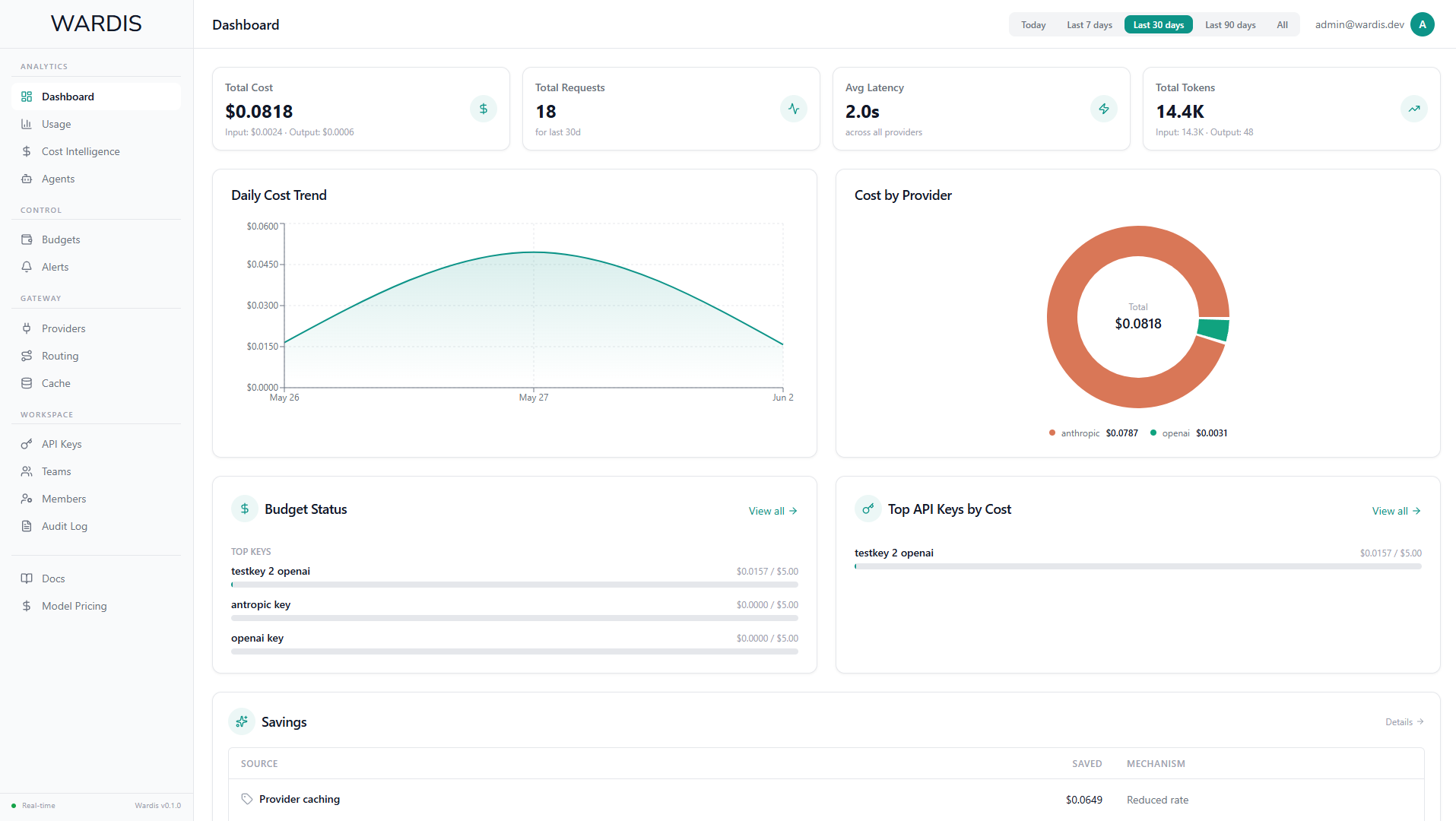1456x821 pixels.
Task: Click the Model Pricing dollar icon
Action: pos(27,606)
